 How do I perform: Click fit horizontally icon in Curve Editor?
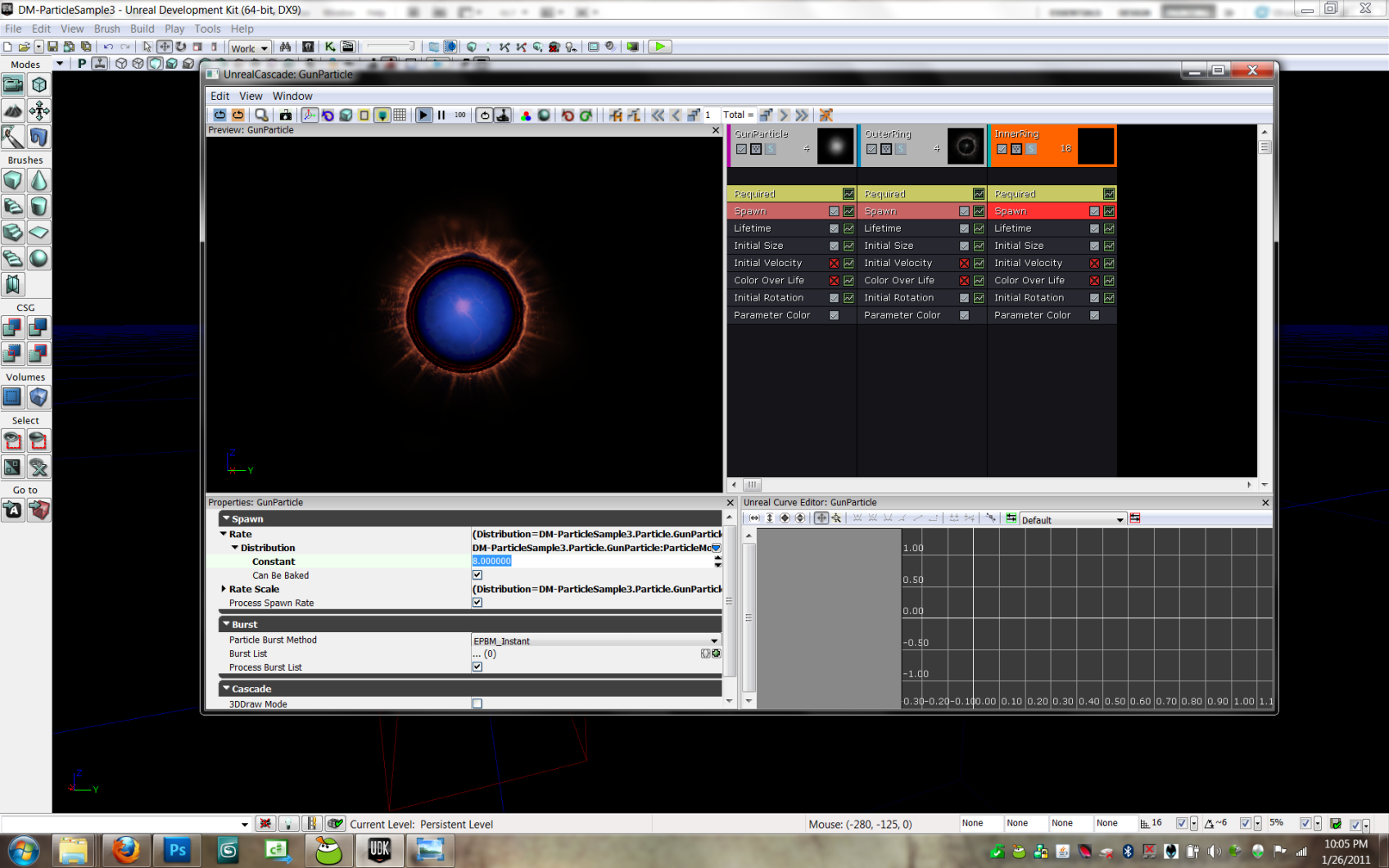coord(754,518)
